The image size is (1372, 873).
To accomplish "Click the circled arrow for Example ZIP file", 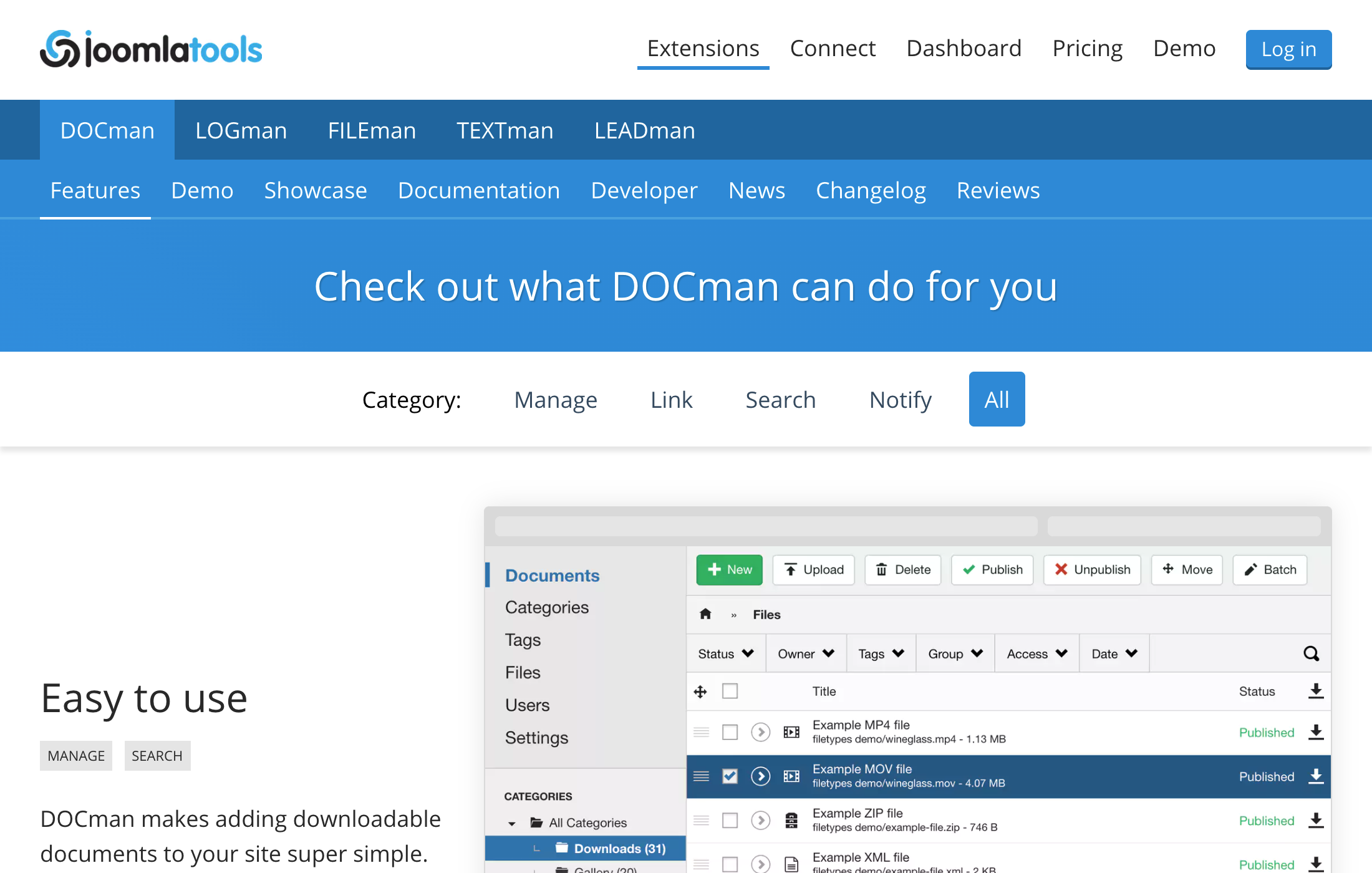I will pyautogui.click(x=760, y=821).
